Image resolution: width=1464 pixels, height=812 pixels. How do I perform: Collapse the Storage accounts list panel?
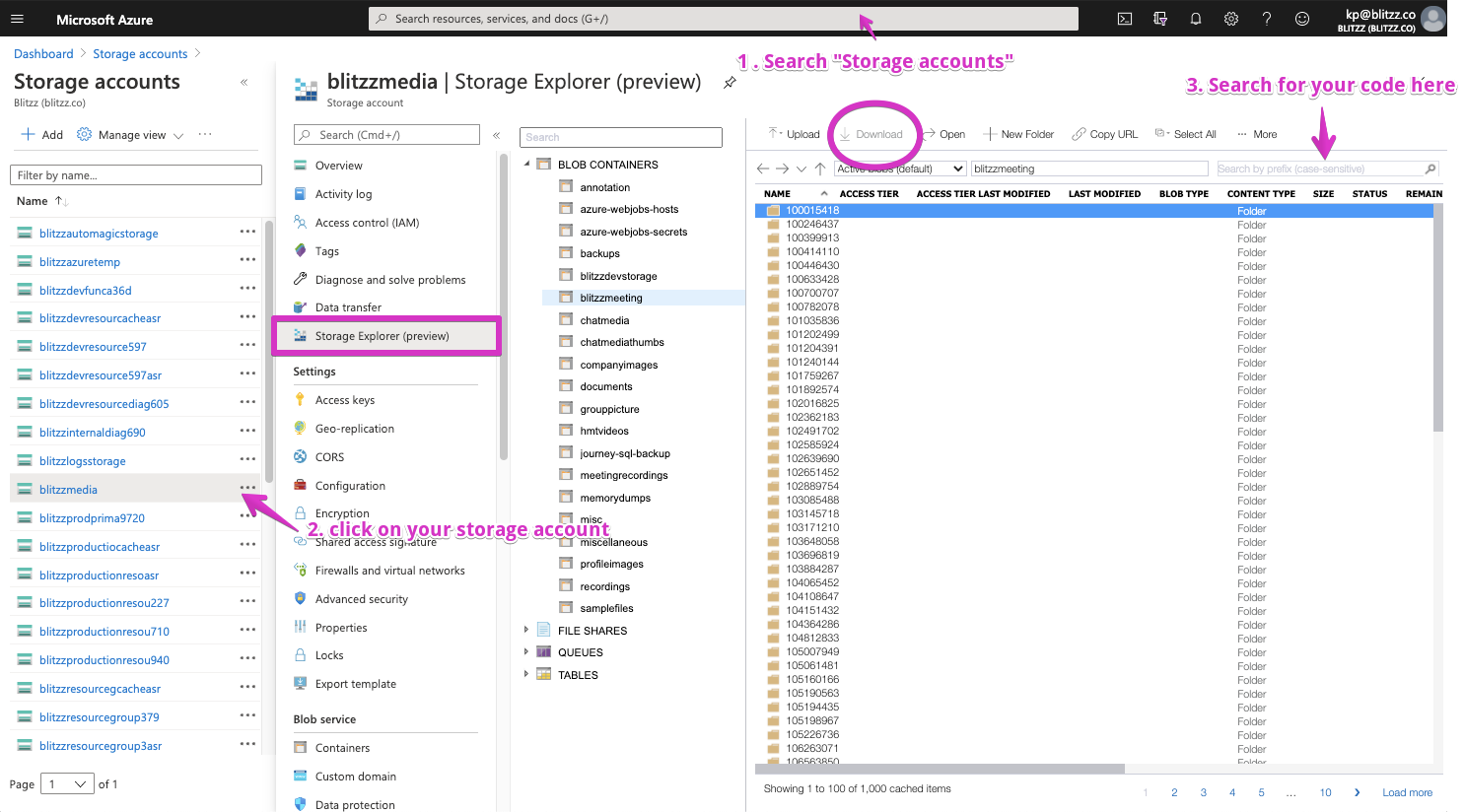click(x=244, y=82)
